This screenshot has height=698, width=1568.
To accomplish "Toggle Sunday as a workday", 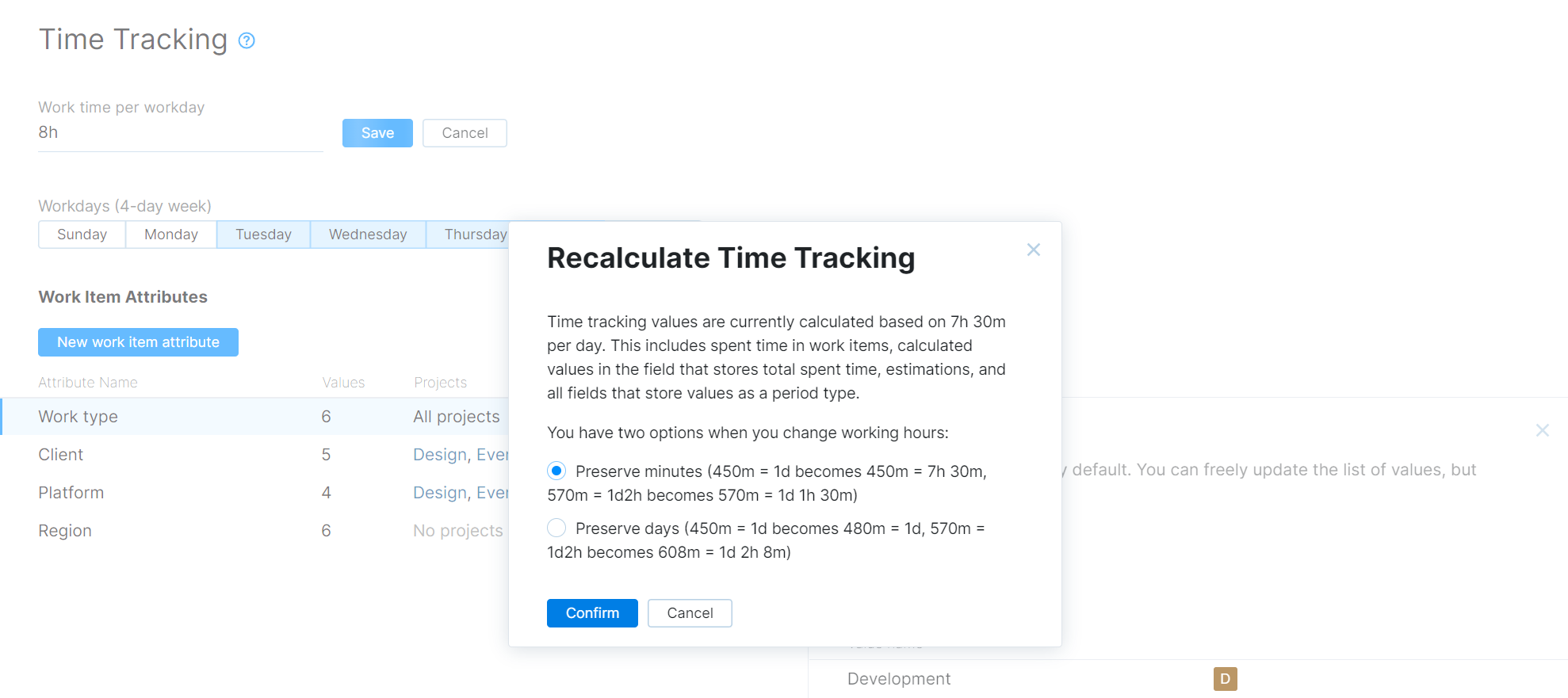I will [82, 235].
